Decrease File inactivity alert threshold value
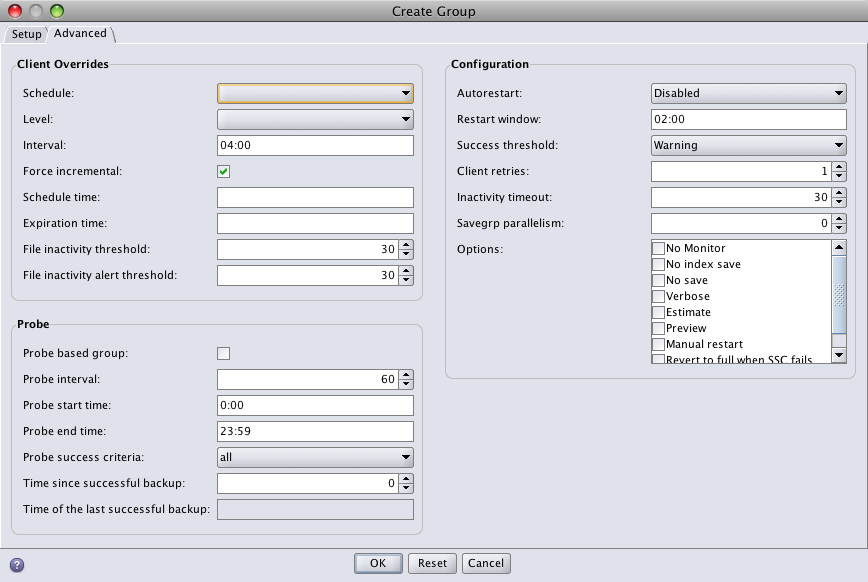This screenshot has height=582, width=868. [x=406, y=280]
